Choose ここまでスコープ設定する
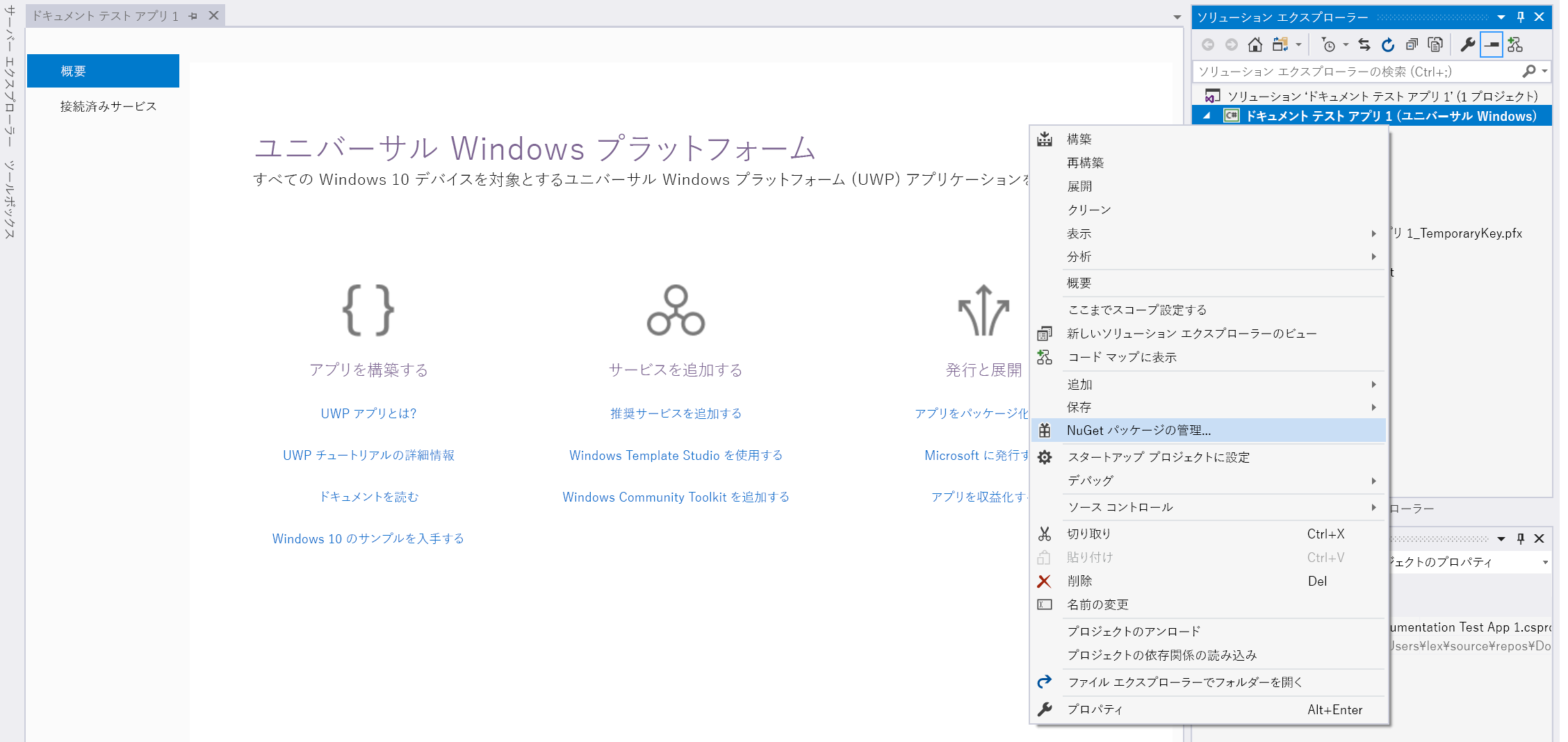 point(1209,310)
